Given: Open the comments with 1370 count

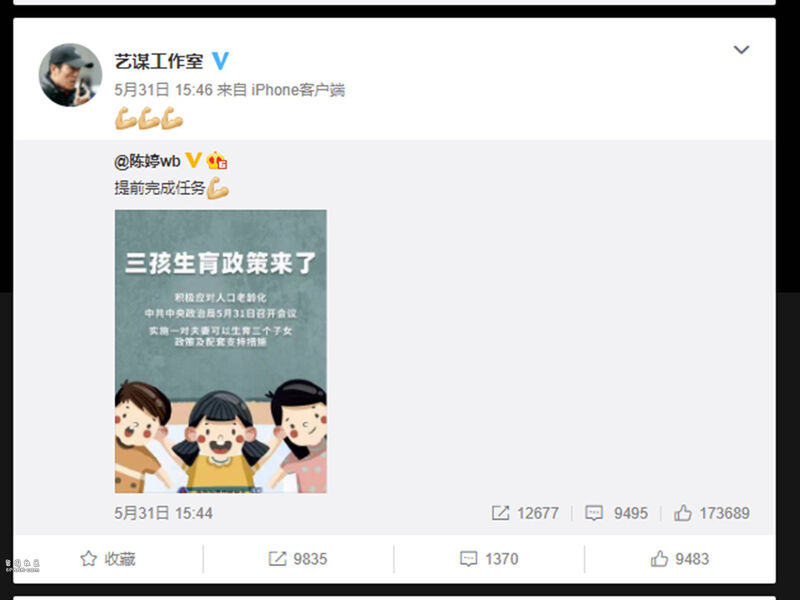Looking at the screenshot, I should pyautogui.click(x=489, y=559).
